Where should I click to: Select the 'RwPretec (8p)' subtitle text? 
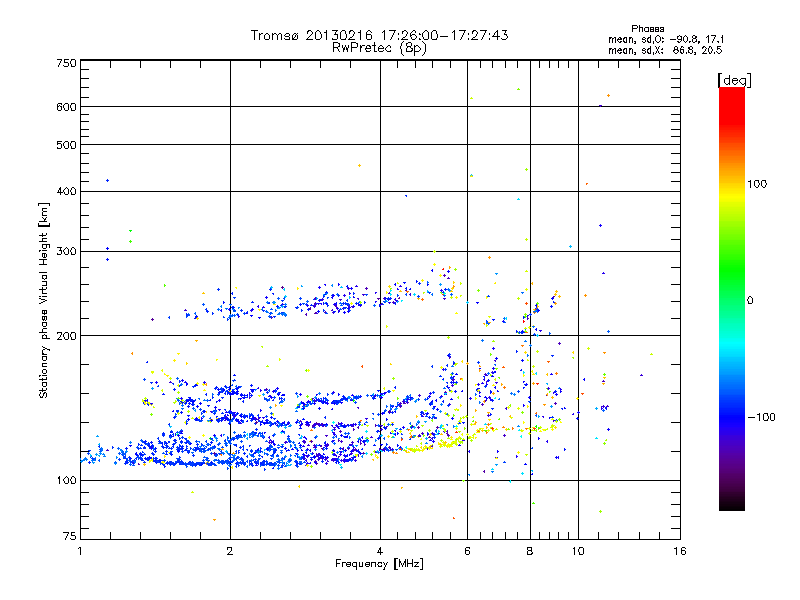click(x=379, y=48)
